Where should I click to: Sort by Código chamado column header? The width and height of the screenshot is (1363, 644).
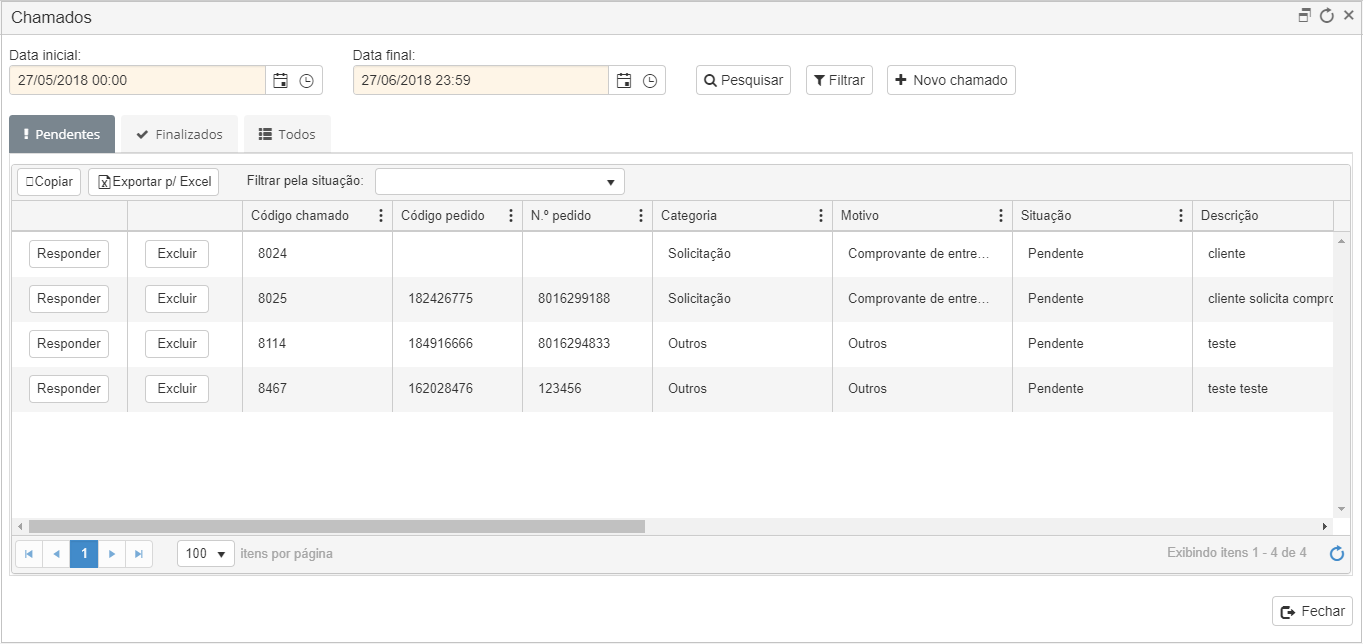click(300, 216)
